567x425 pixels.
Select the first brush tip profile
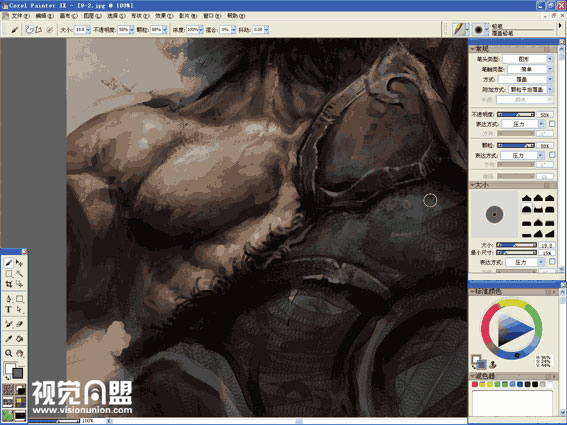pyautogui.click(x=526, y=198)
